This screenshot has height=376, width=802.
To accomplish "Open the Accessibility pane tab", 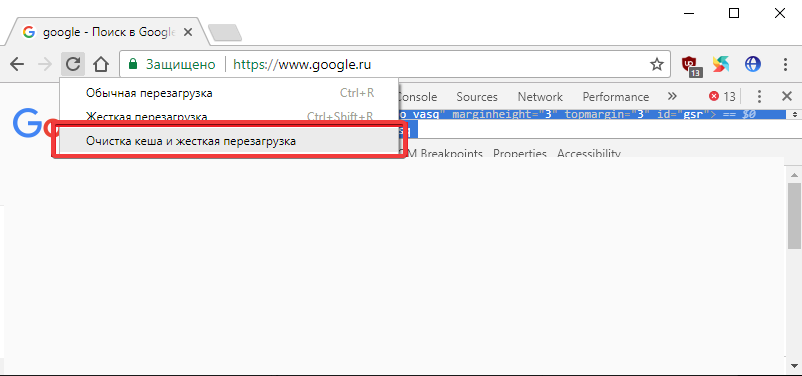I will pyautogui.click(x=589, y=153).
